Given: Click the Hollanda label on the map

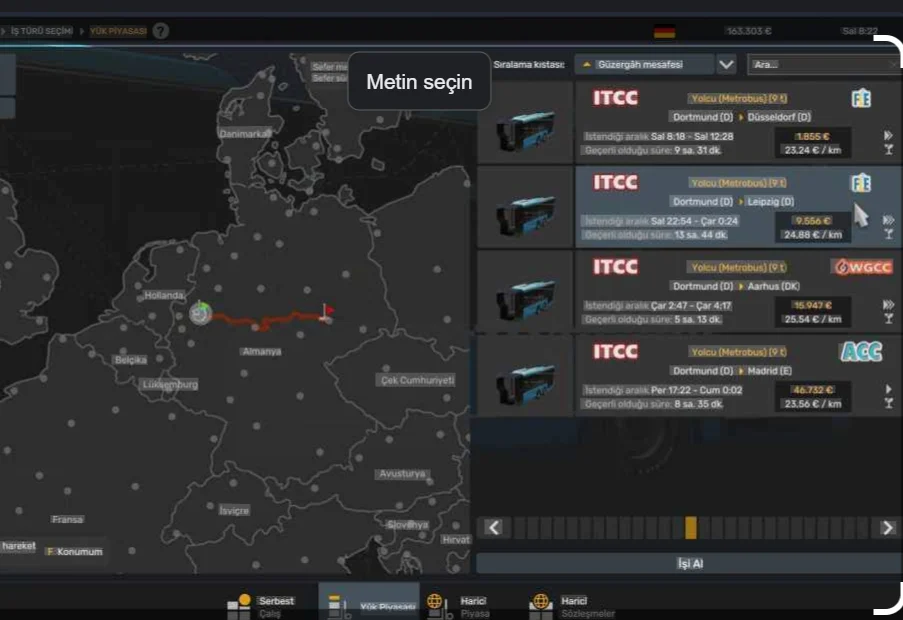Looking at the screenshot, I should (x=164, y=295).
